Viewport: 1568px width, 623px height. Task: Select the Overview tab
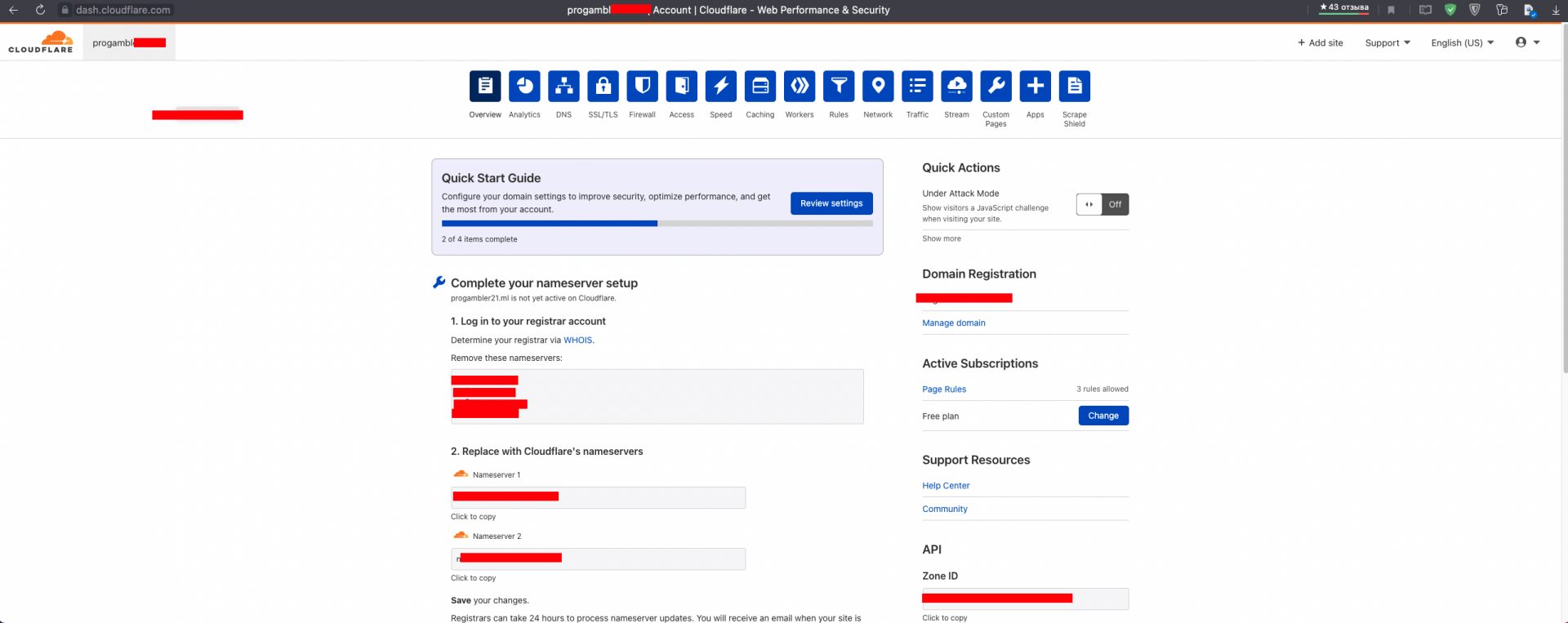point(485,87)
